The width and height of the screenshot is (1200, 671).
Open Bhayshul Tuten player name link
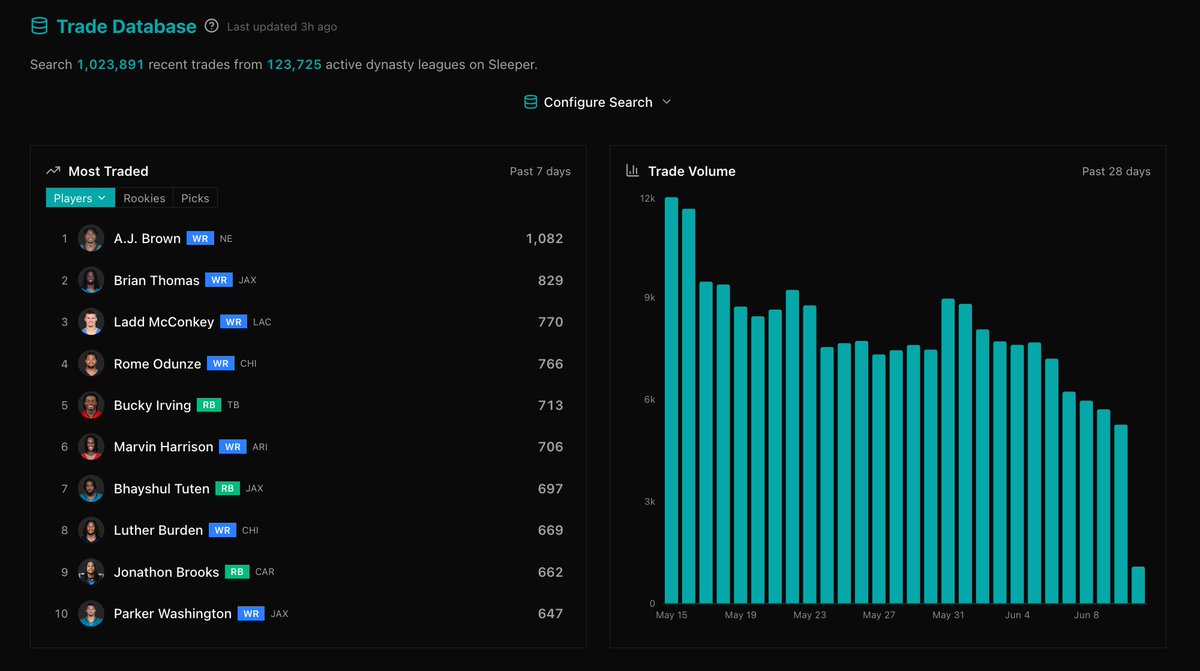click(x=162, y=489)
